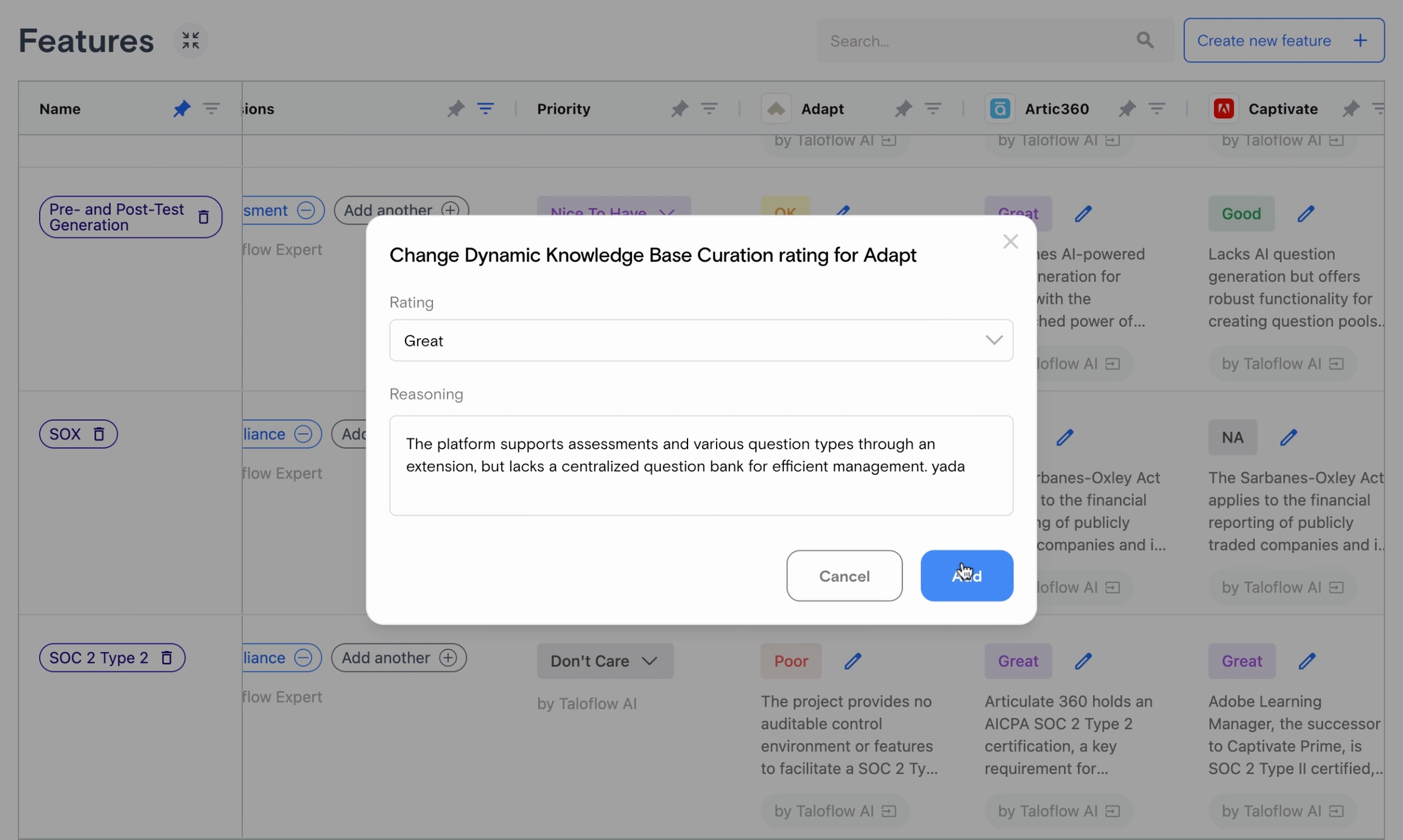Screen dimensions: 1403x840
Task: Open filter for Adapt column
Action: pos(933,109)
